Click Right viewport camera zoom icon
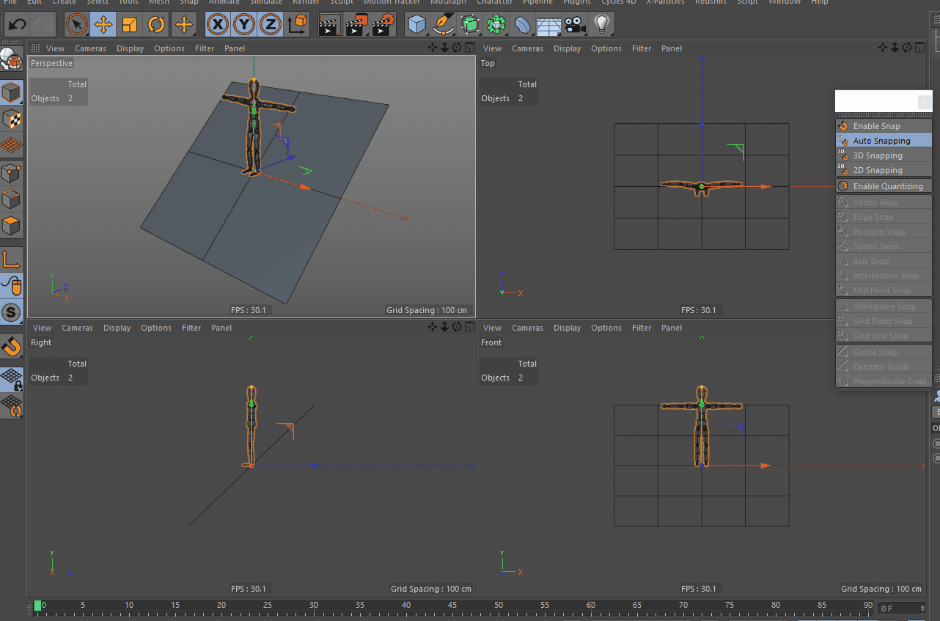The height and width of the screenshot is (621, 940). click(x=445, y=327)
